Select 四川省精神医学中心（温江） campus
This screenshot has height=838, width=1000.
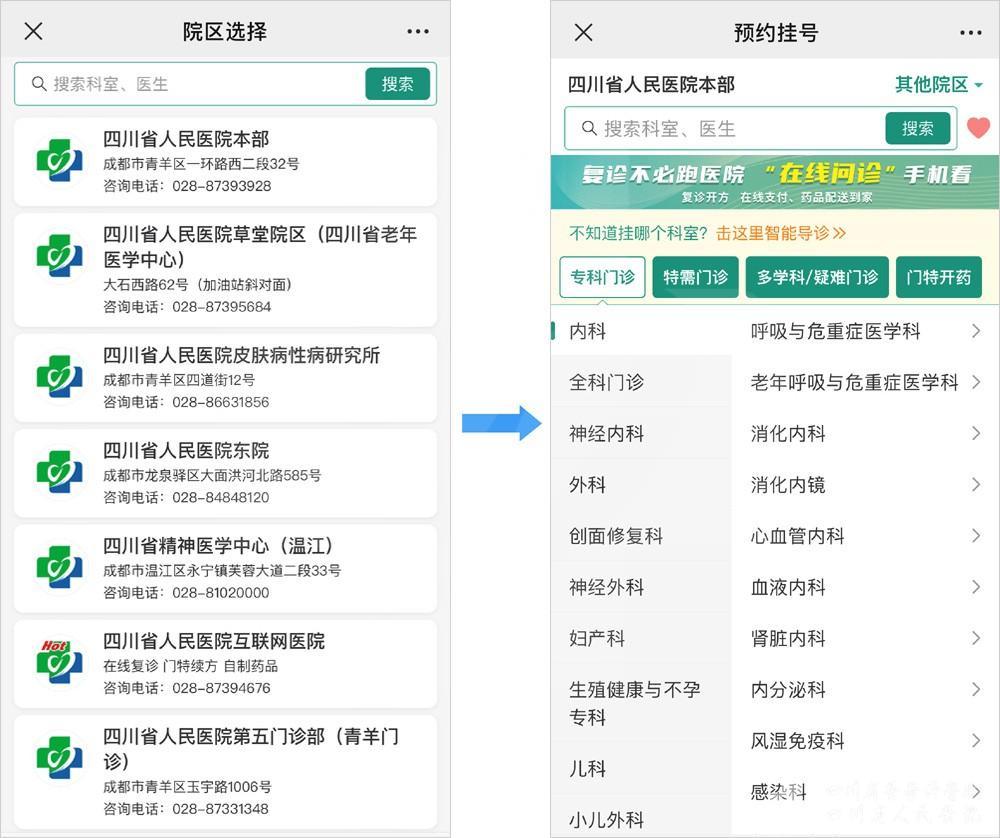225,567
